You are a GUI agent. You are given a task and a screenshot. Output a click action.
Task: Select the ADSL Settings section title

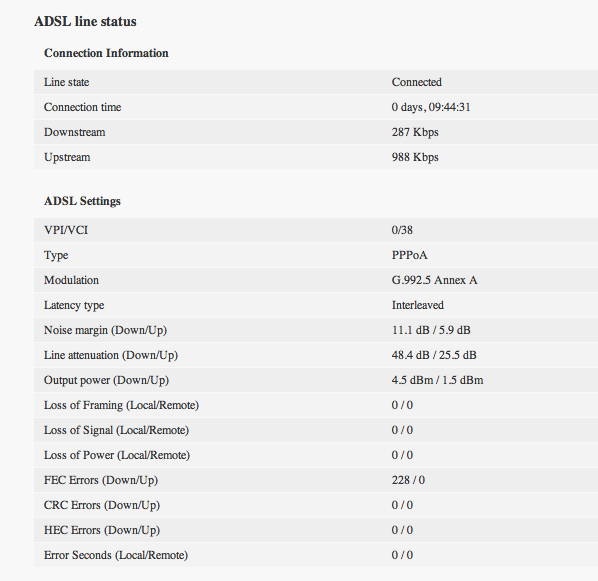coord(82,201)
